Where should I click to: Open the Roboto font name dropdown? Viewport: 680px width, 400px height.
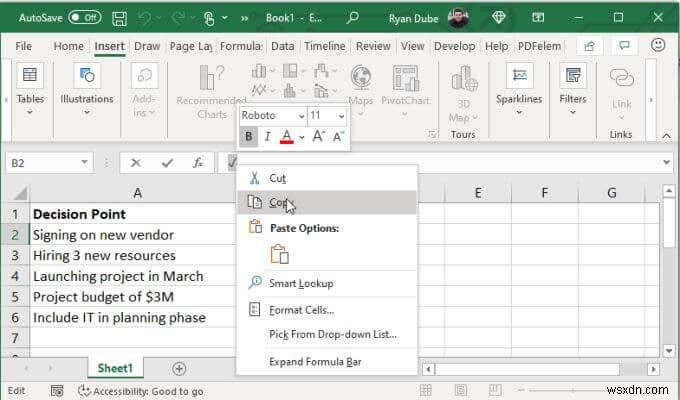pos(301,116)
